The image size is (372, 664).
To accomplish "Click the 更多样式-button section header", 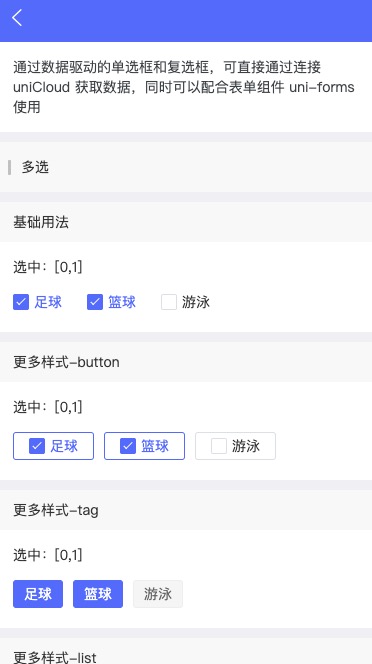I will (x=186, y=362).
